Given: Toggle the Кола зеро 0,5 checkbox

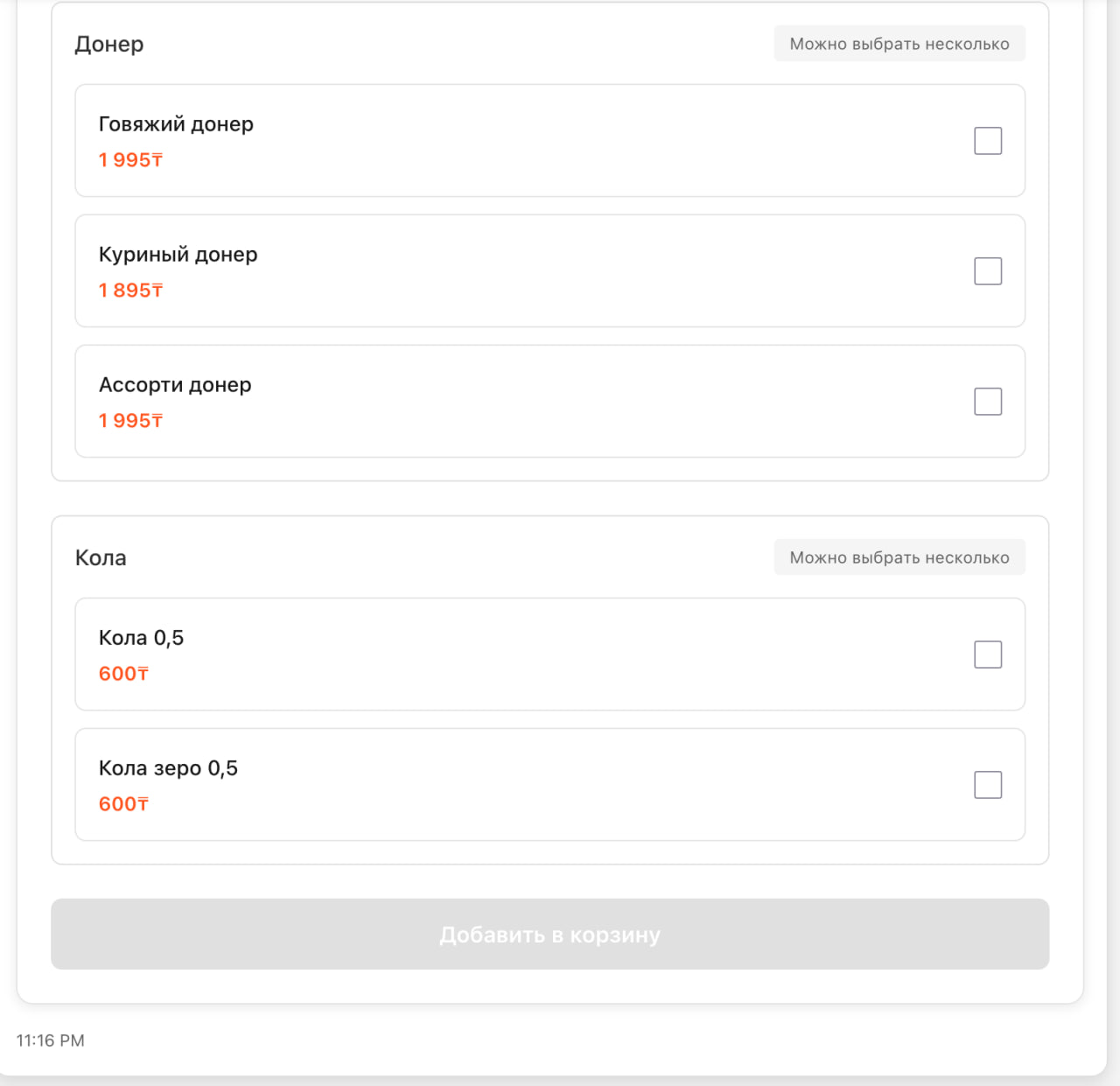Looking at the screenshot, I should (987, 785).
